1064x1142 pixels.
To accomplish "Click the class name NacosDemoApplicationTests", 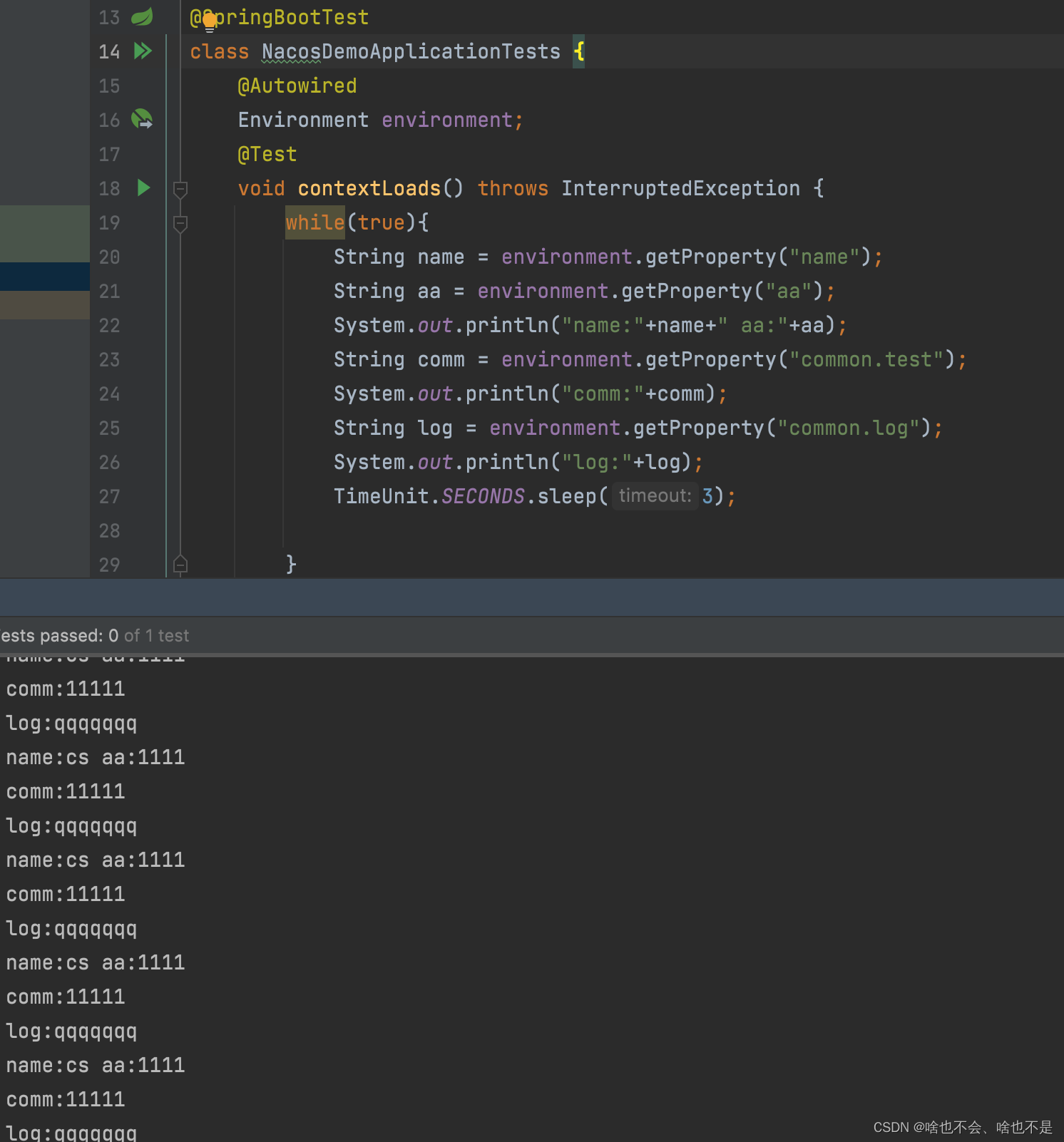I will [x=411, y=51].
